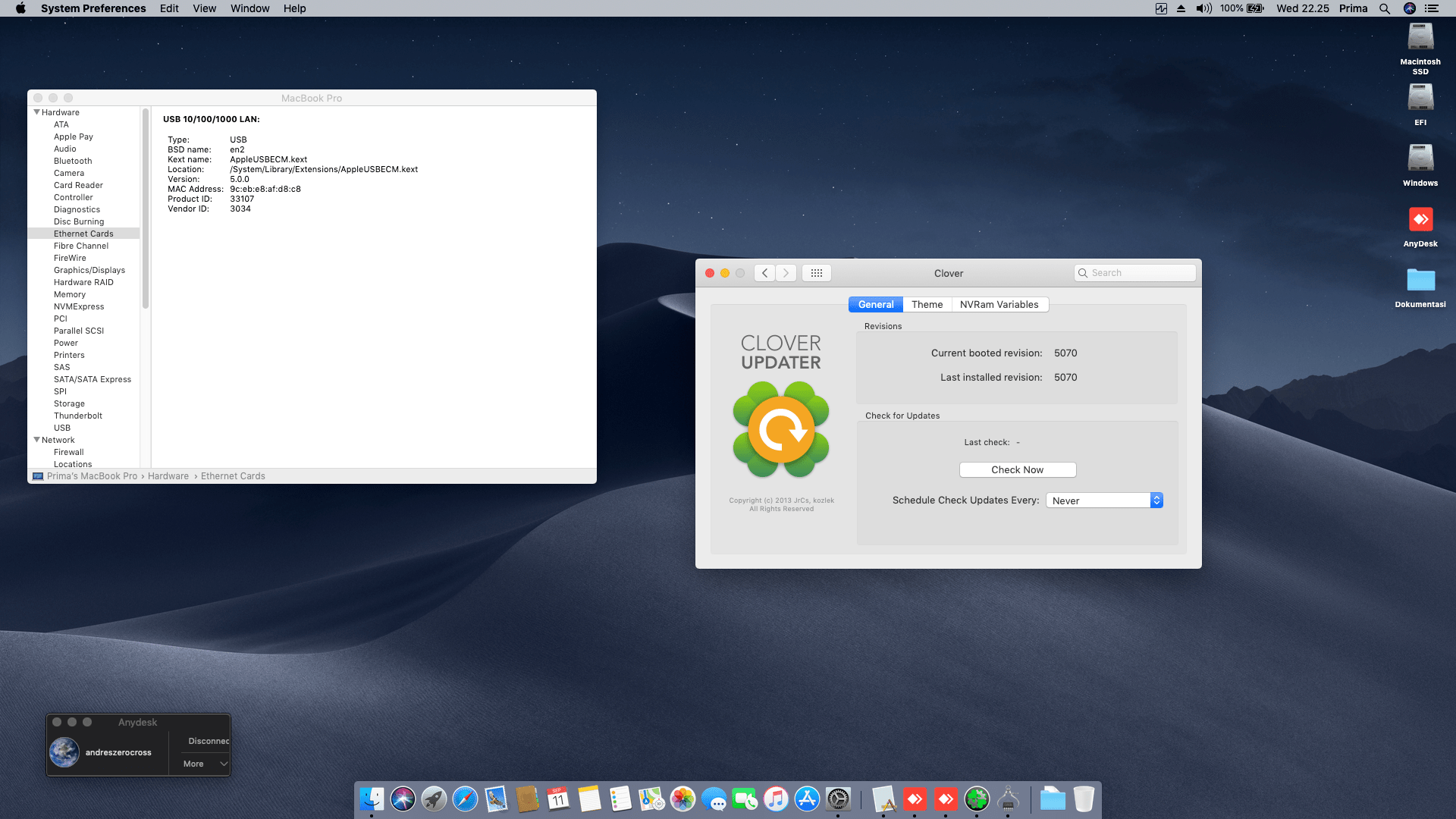Open the NVRam Variables tab
This screenshot has width=1456, height=819.
click(999, 304)
